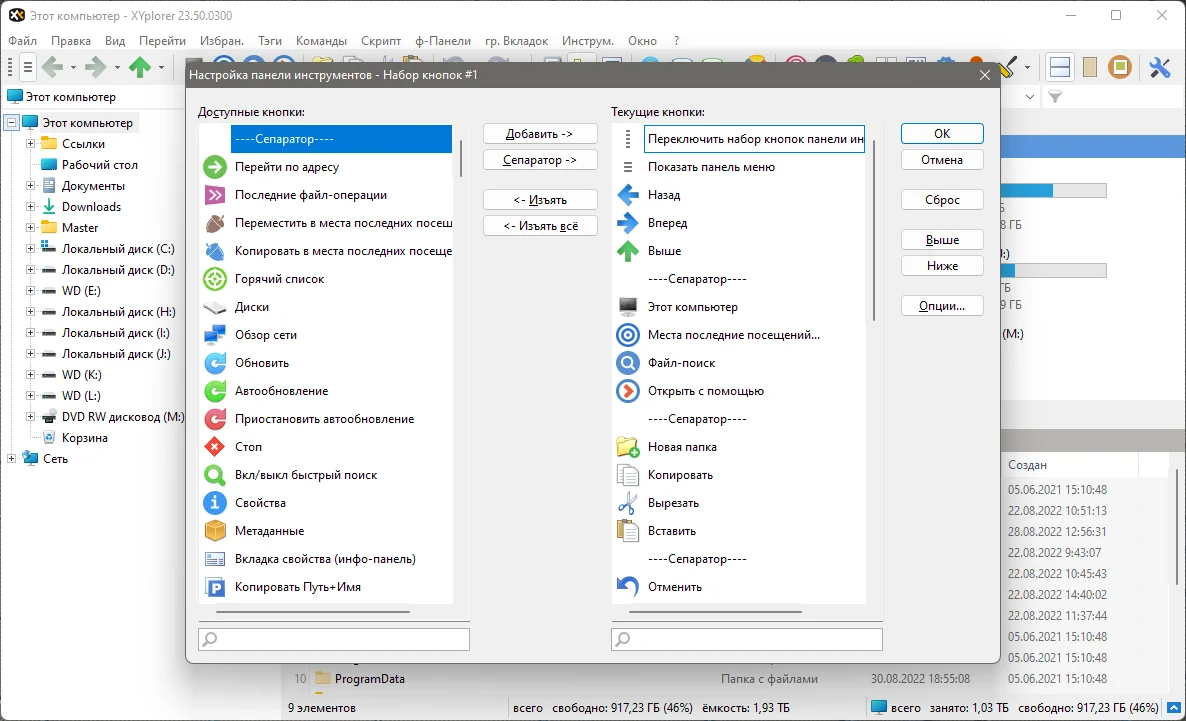Click the 'Добавить ->' button
Image resolution: width=1186 pixels, height=721 pixels.
pos(540,134)
